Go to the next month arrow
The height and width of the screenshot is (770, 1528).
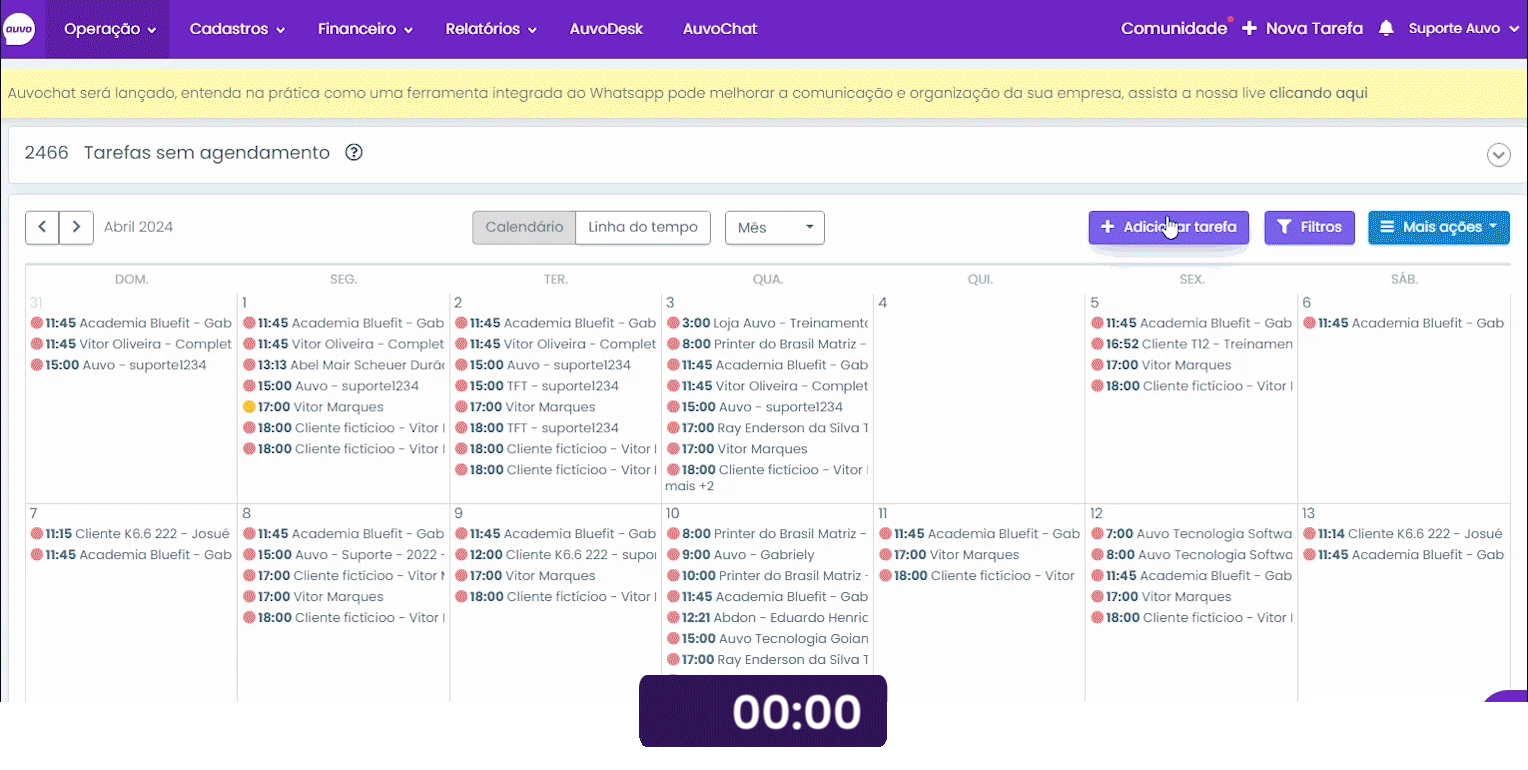[x=76, y=227]
